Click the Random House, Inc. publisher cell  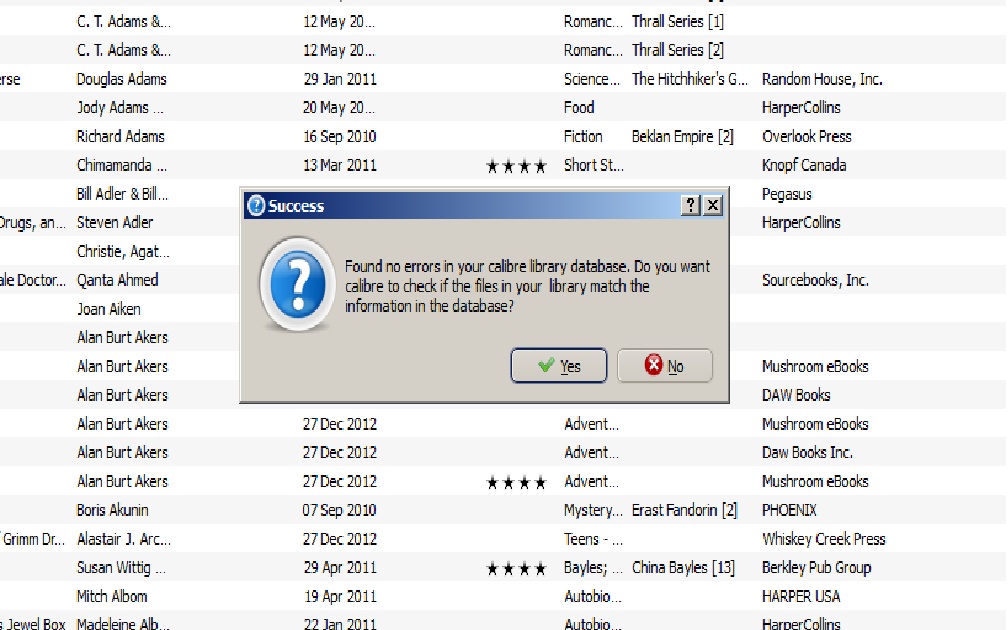822,79
